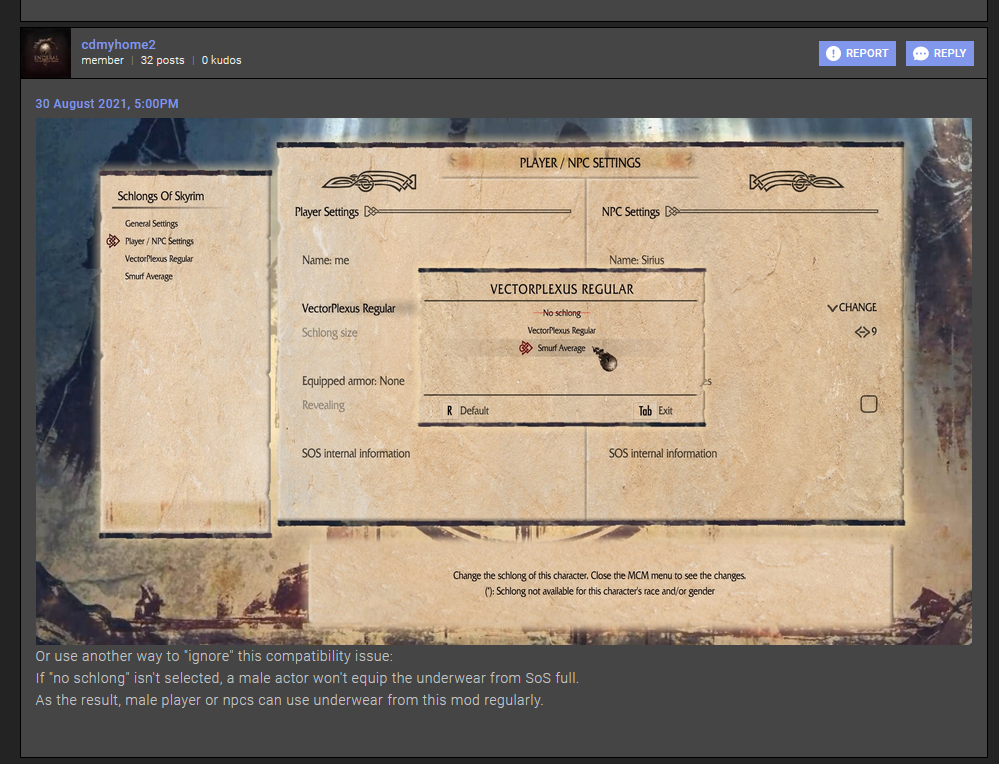The image size is (999, 764).
Task: Select VectorPlexus Regular in left sidebar
Action: (x=159, y=259)
